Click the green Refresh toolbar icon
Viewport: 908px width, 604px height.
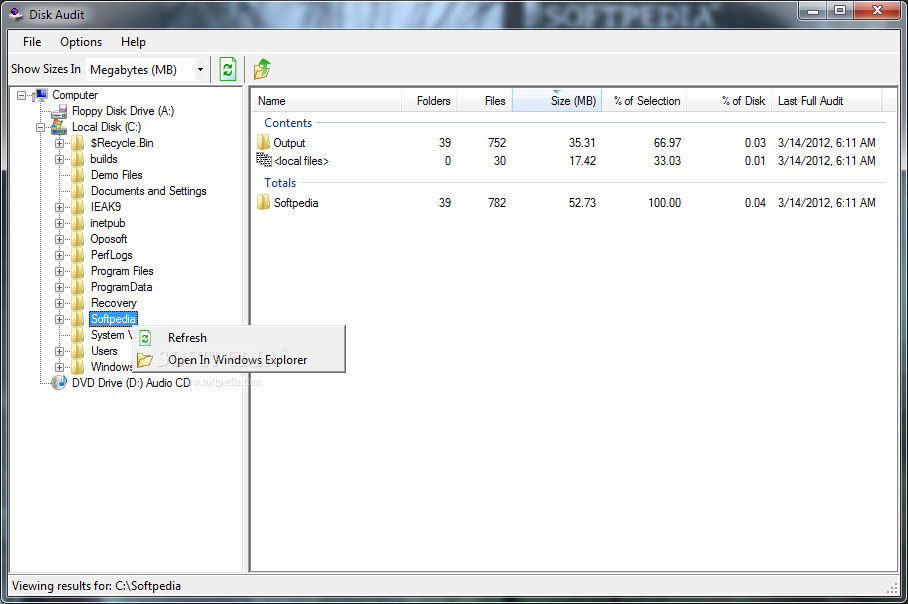click(x=228, y=69)
